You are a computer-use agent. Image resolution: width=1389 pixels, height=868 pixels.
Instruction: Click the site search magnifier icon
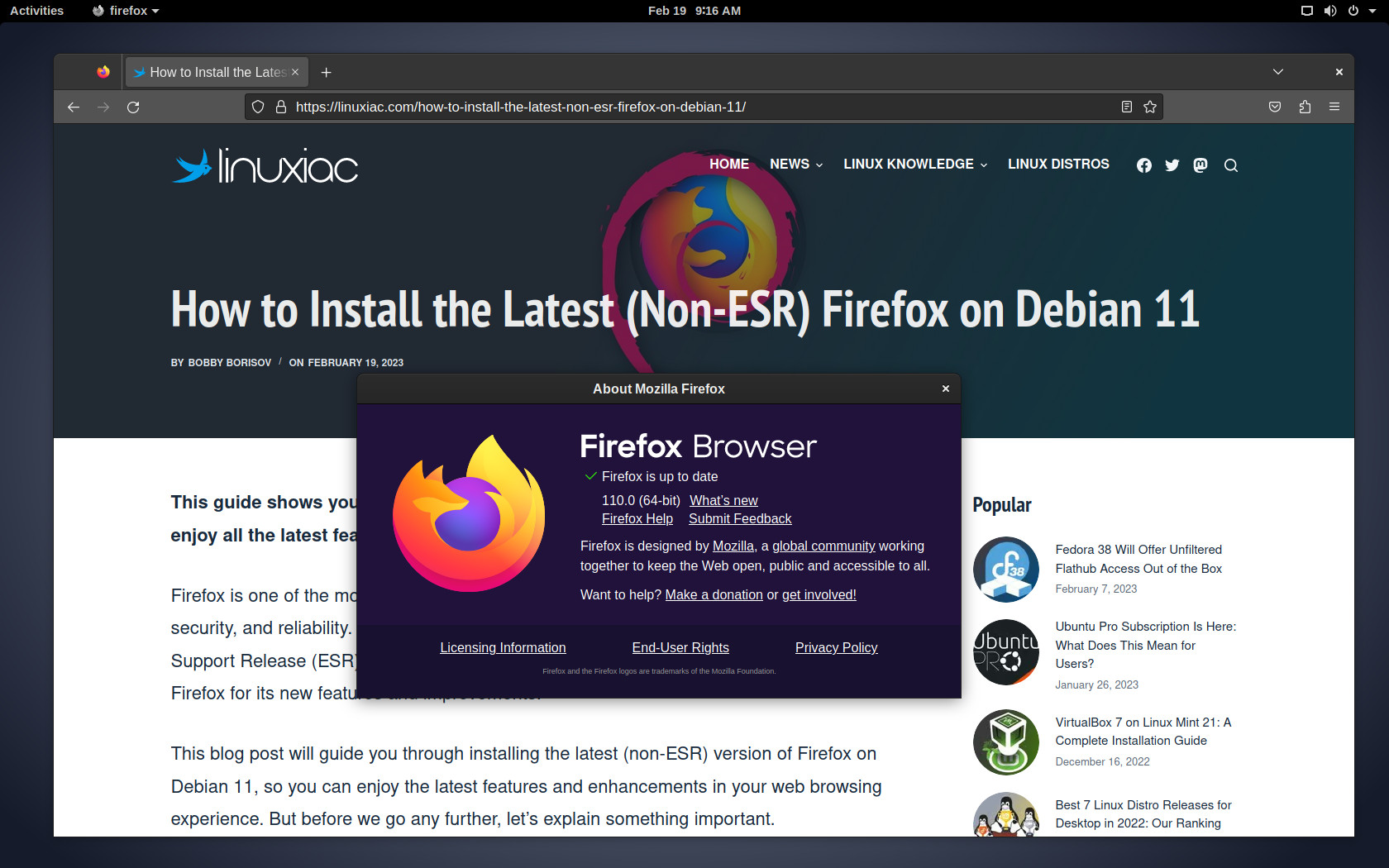pyautogui.click(x=1231, y=165)
